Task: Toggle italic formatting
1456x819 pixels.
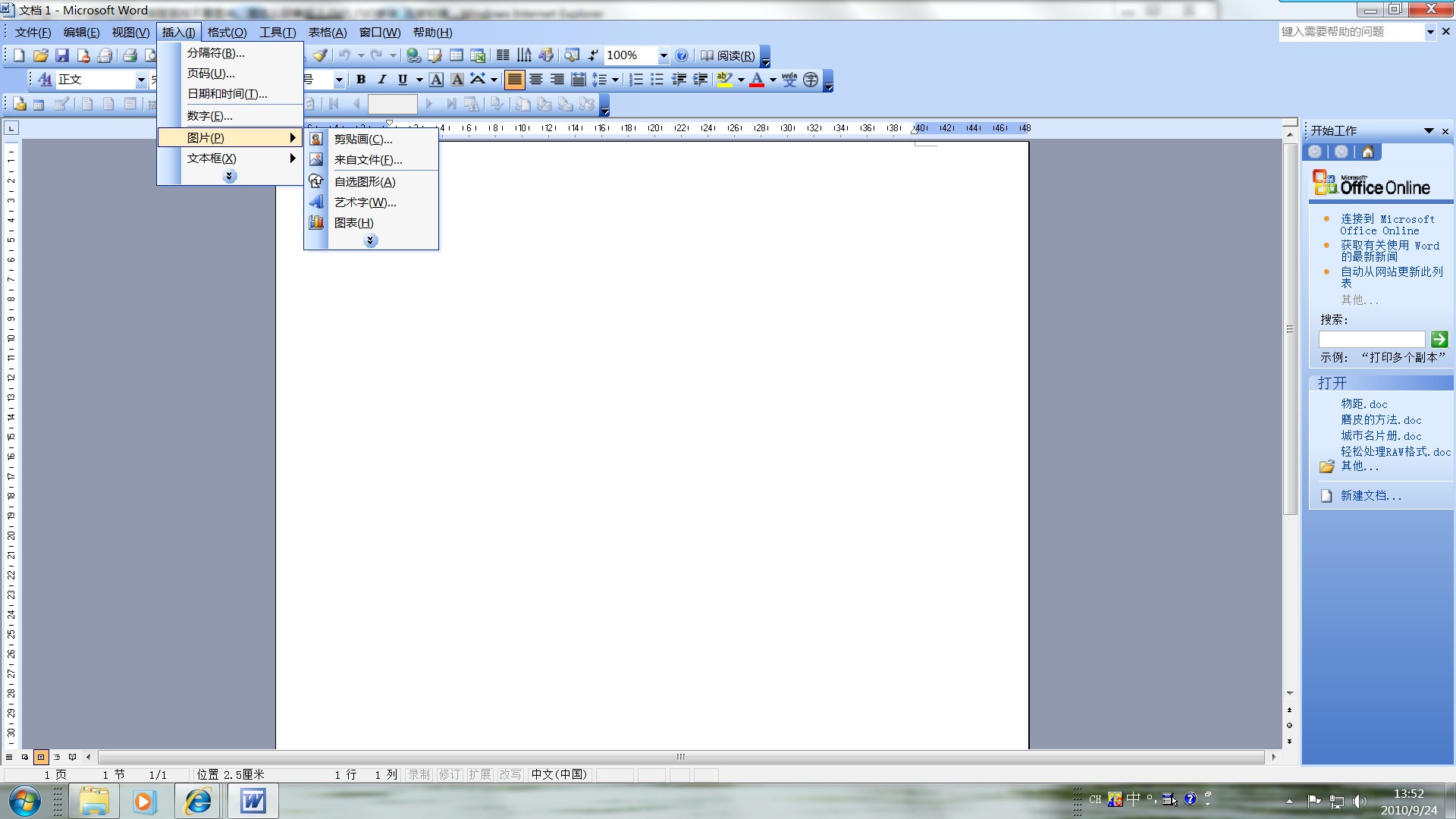Action: click(382, 80)
